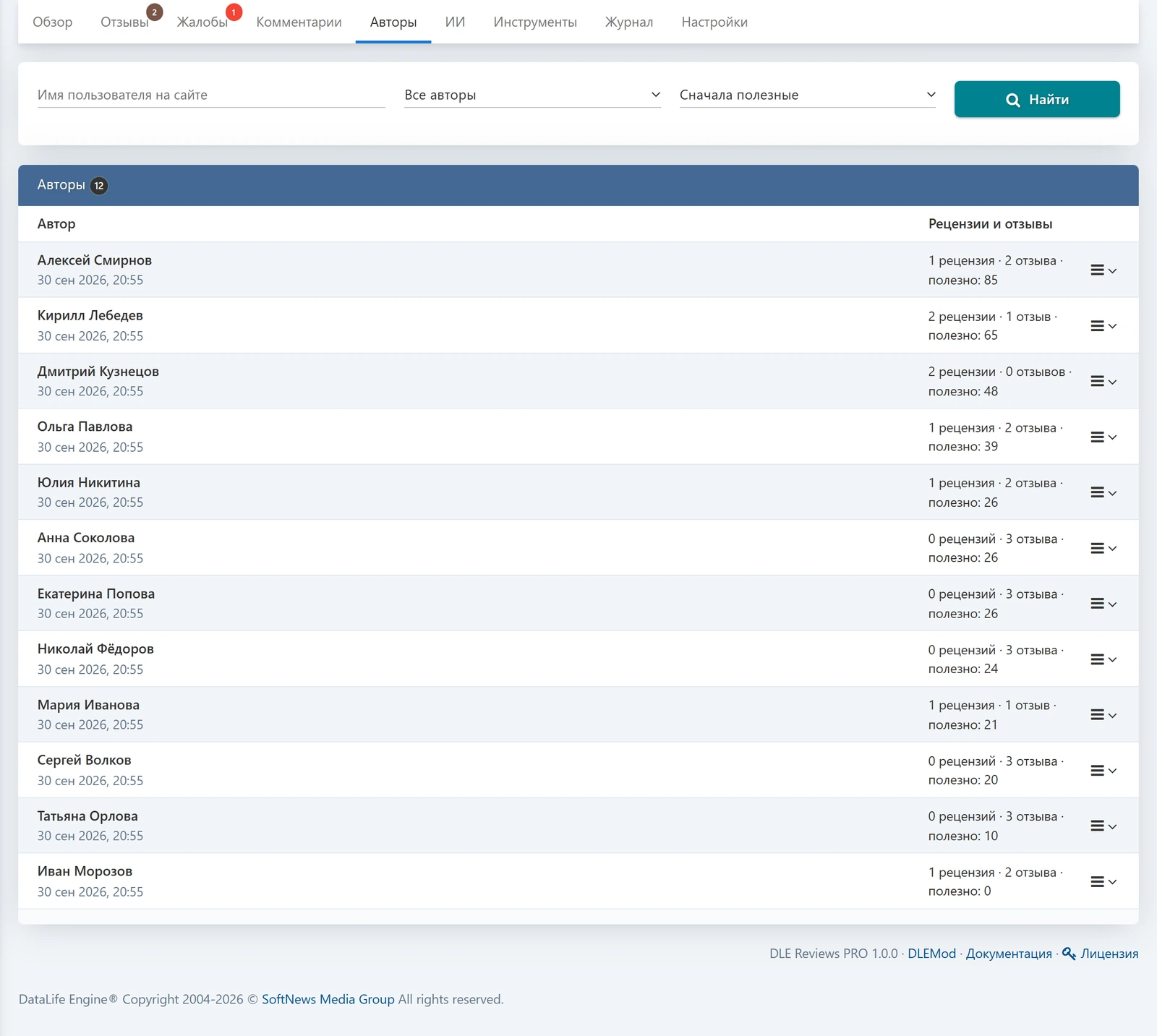Follow the SoftNews Media Group link

tap(328, 999)
